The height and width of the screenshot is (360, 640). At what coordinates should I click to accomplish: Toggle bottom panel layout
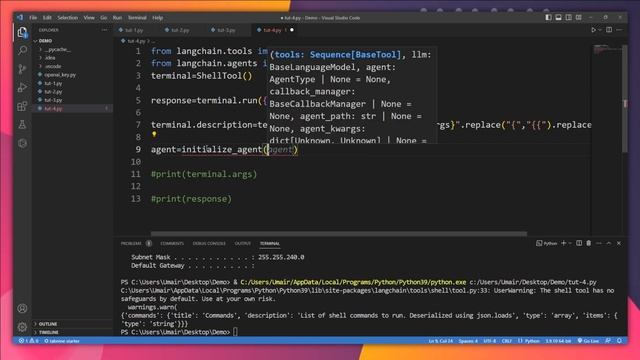[558, 18]
